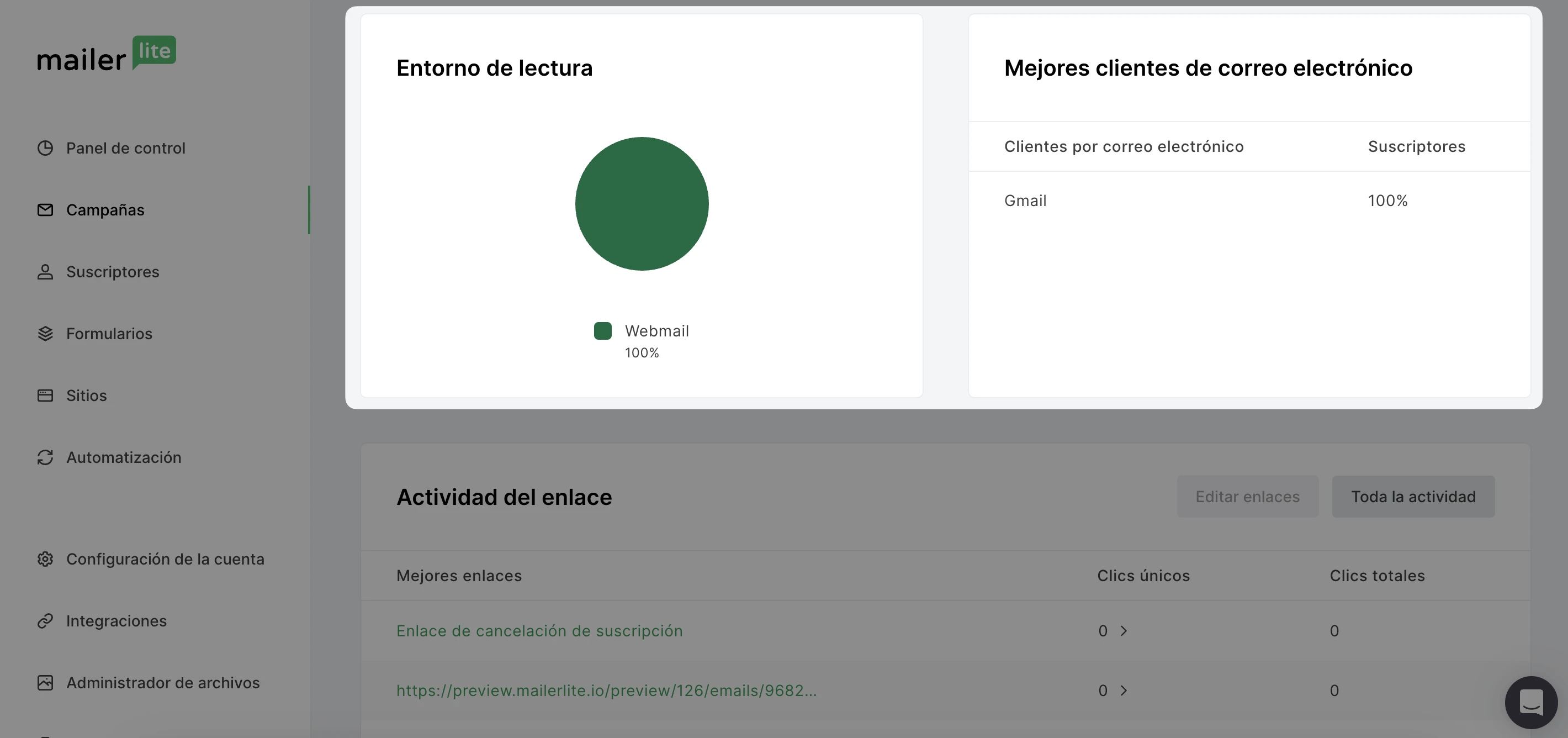Click the Entorno de lectura heading
The image size is (1568, 738).
494,68
